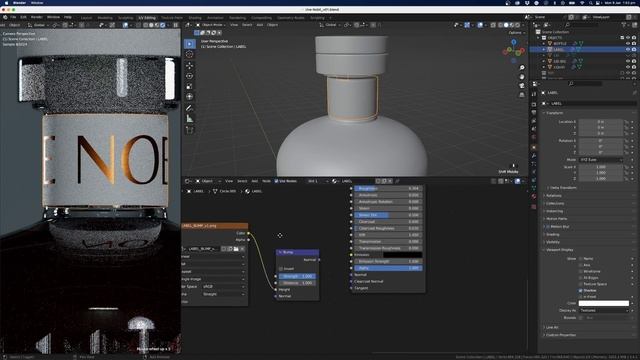Open the Edit menu
The image size is (640, 360).
click(x=23, y=17)
